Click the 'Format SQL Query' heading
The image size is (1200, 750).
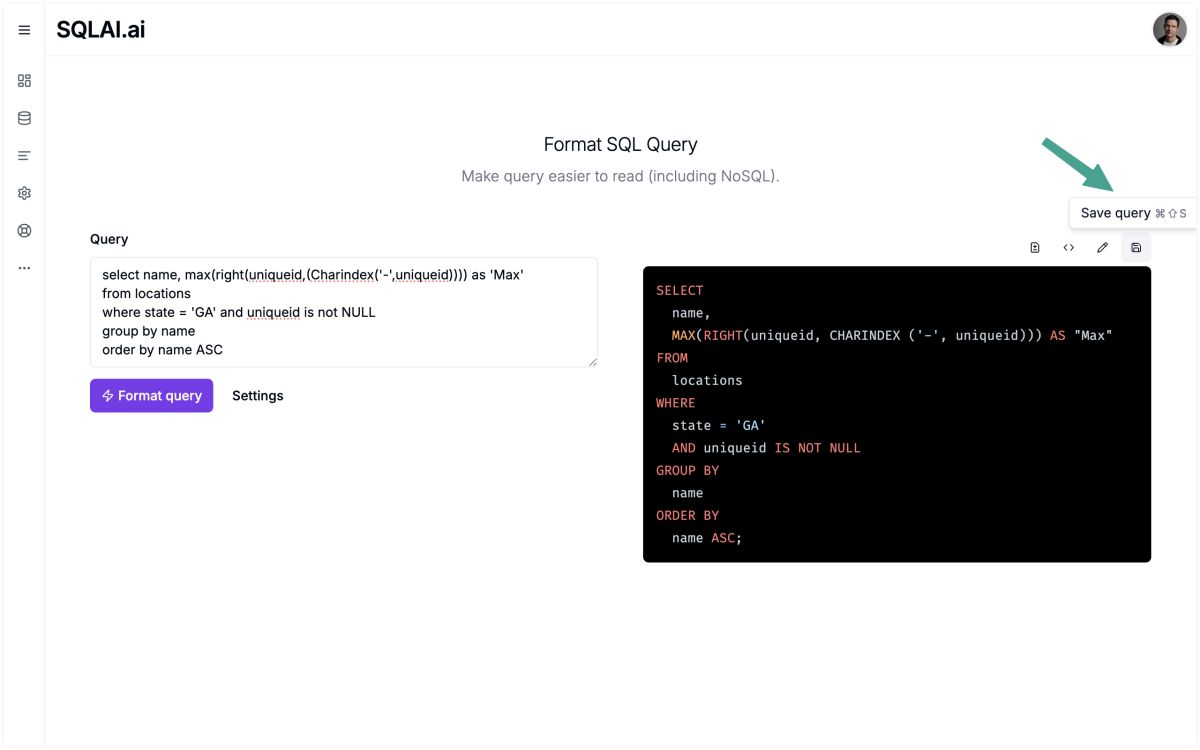point(620,144)
